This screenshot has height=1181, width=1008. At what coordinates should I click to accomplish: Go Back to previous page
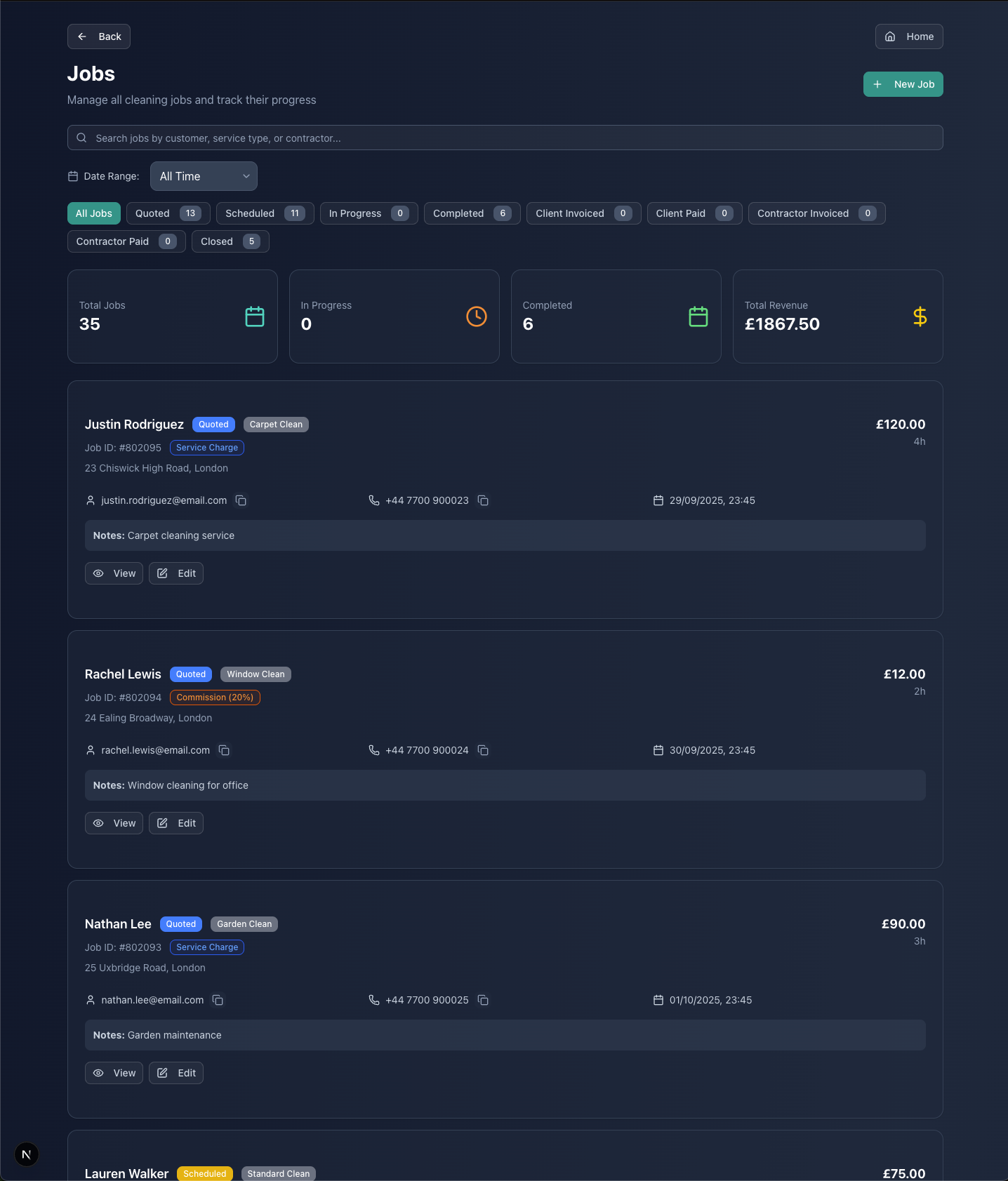[99, 36]
